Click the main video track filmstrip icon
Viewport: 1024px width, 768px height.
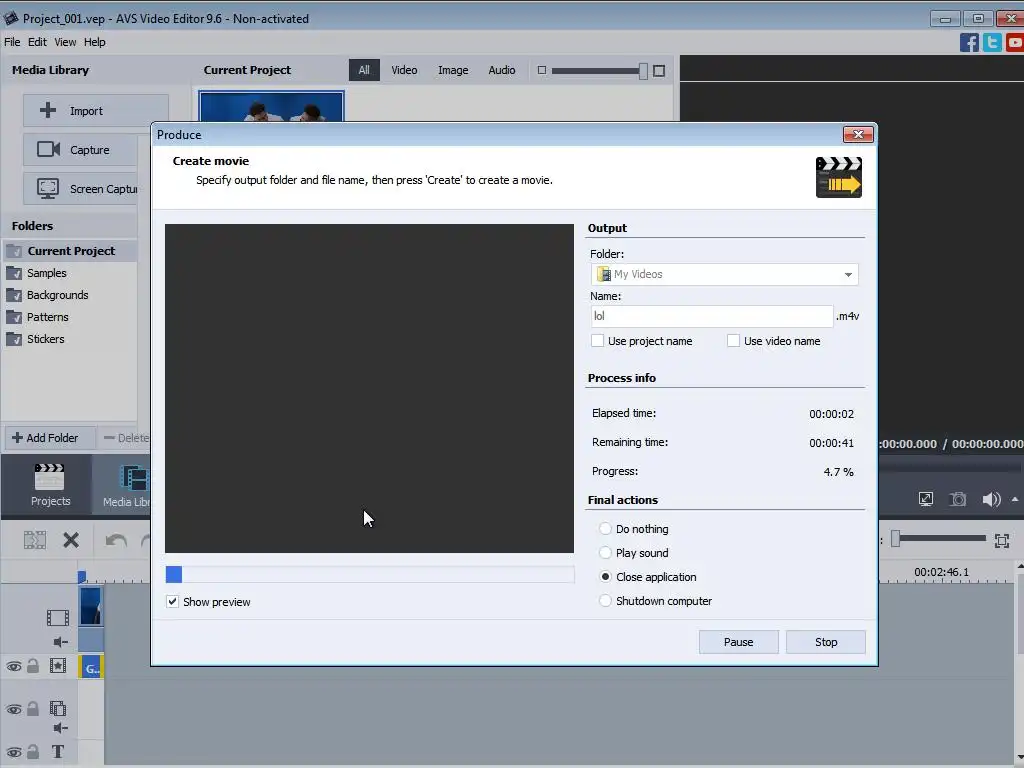57,617
